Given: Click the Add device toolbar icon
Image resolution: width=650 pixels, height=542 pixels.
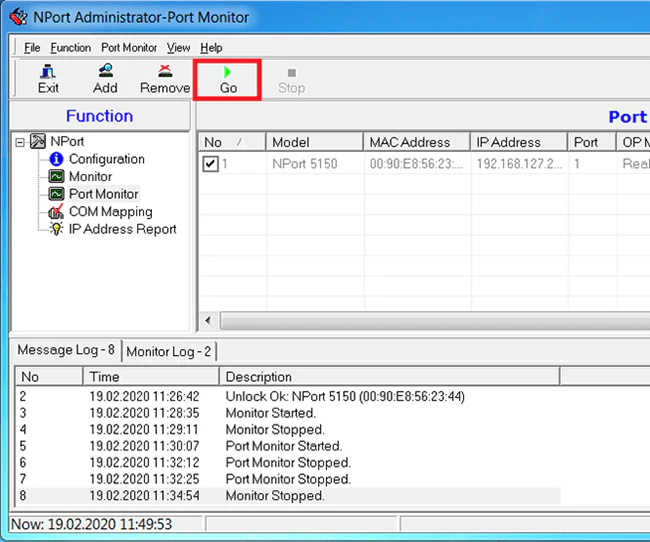Looking at the screenshot, I should [106, 71].
